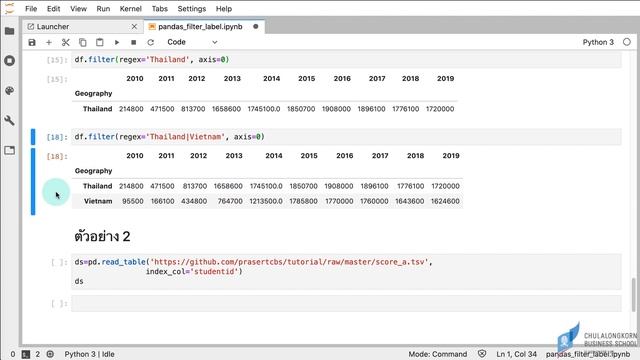Click the 2014 column header in output 18
This screenshot has height=360, width=640.
pyautogui.click(x=273, y=156)
